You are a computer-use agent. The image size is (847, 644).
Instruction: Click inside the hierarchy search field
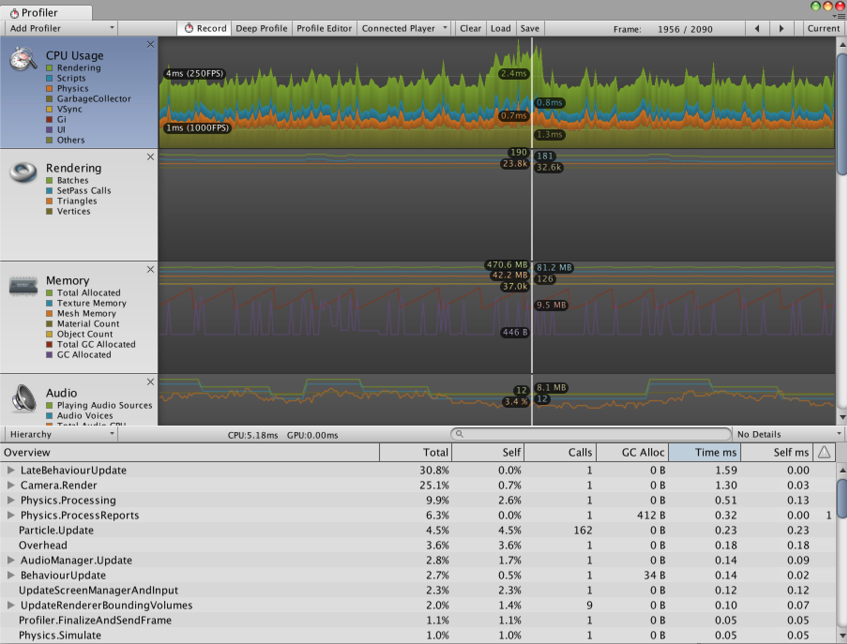[590, 434]
